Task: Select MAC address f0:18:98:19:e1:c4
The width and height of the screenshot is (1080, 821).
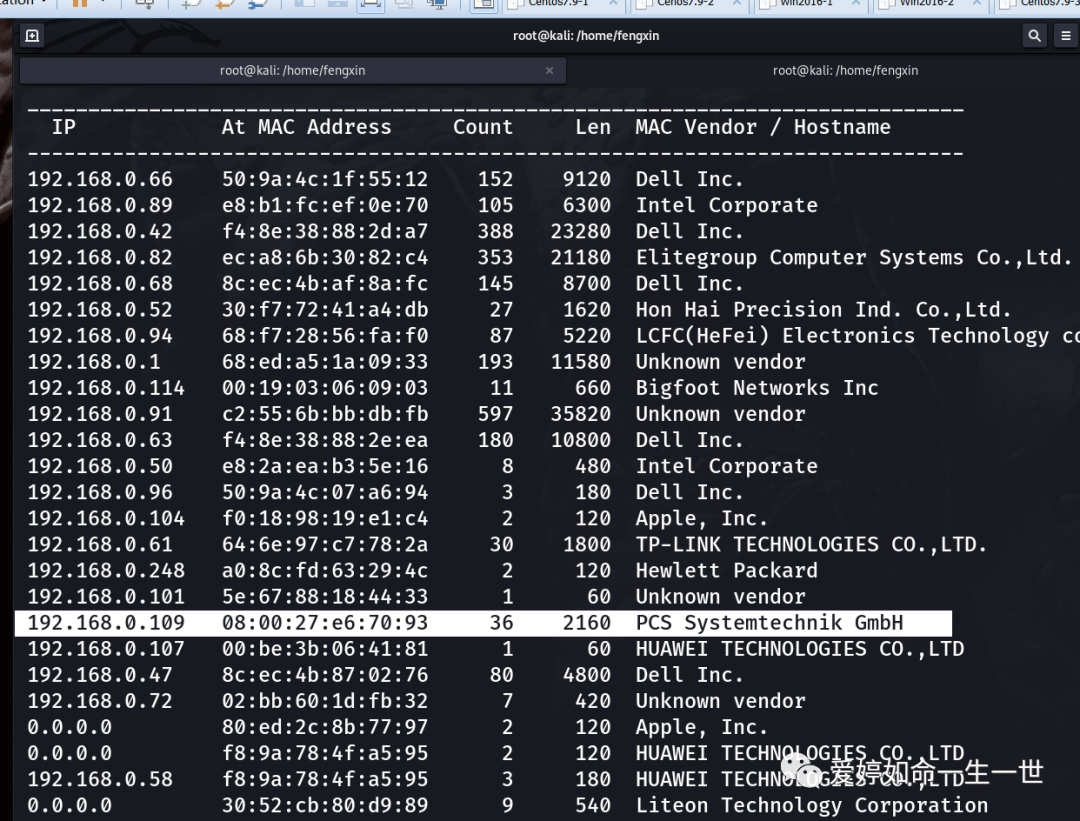Action: (324, 519)
